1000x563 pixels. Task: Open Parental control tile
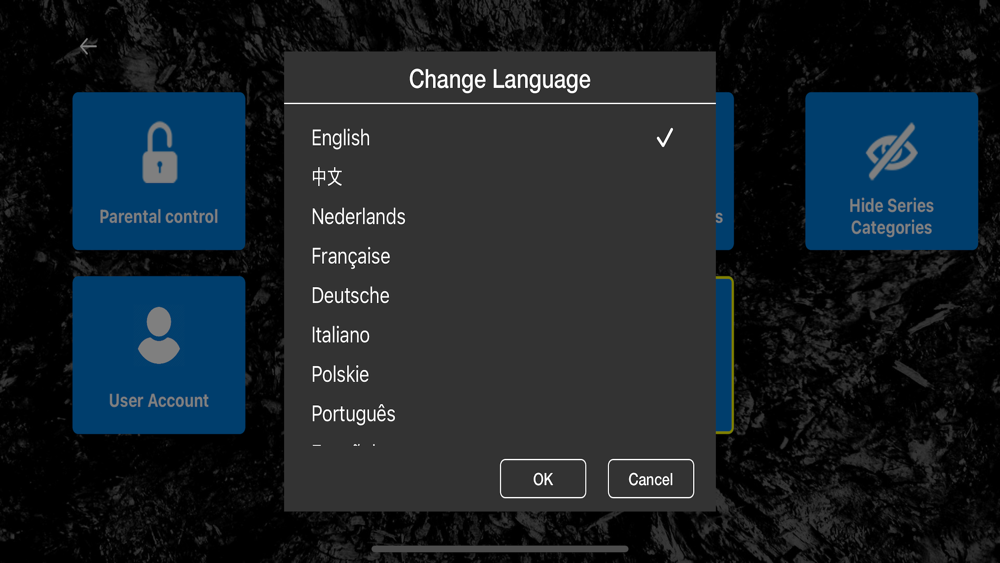159,171
